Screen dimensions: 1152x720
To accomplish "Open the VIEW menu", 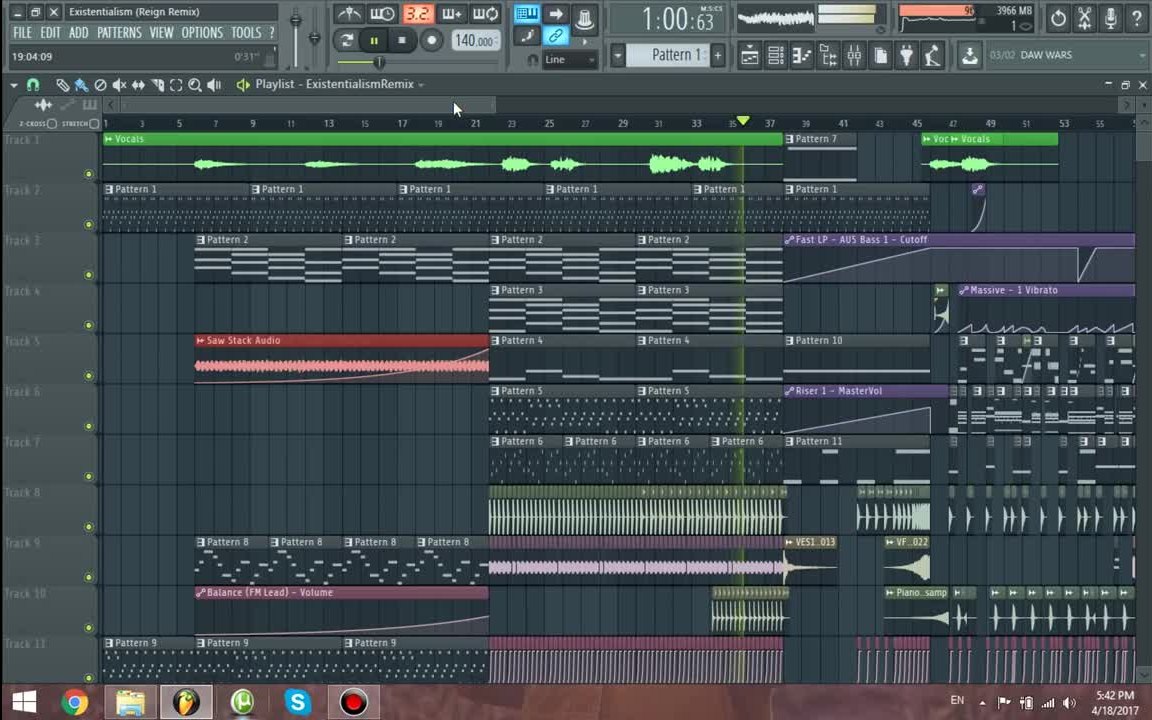I will (x=161, y=33).
